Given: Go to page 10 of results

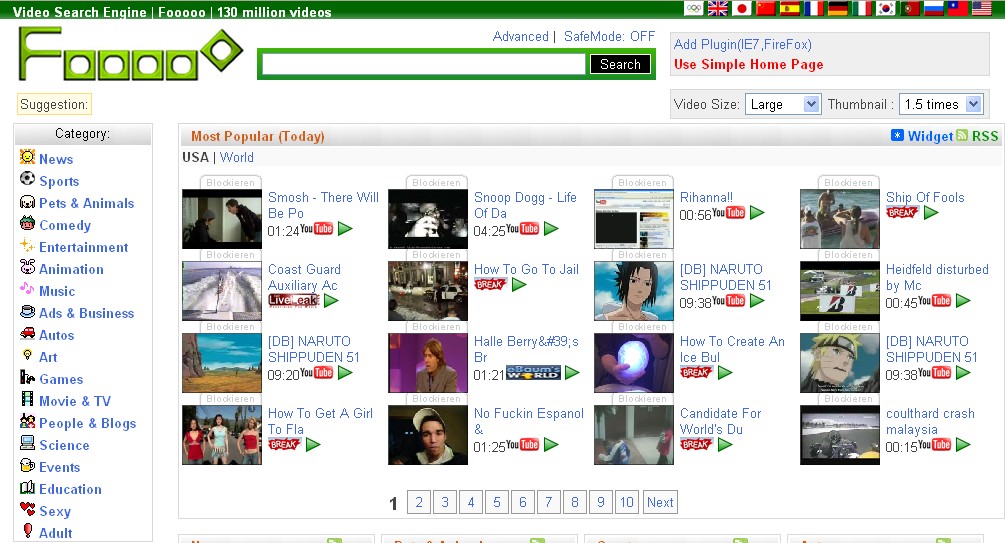Looking at the screenshot, I should tap(627, 502).
